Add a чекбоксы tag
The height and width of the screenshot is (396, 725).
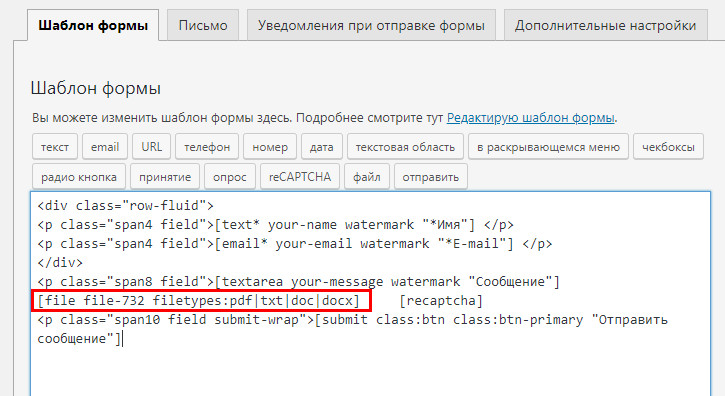(x=668, y=147)
